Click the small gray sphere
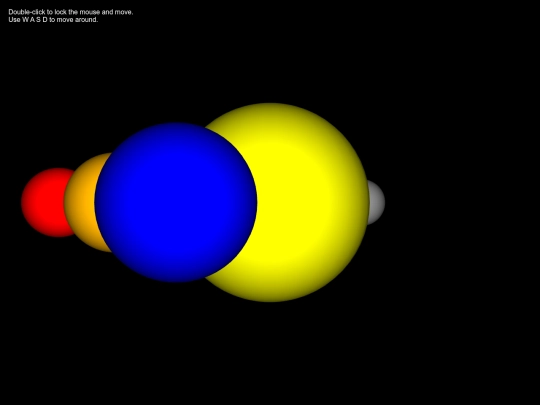The width and height of the screenshot is (540, 405). [x=376, y=202]
